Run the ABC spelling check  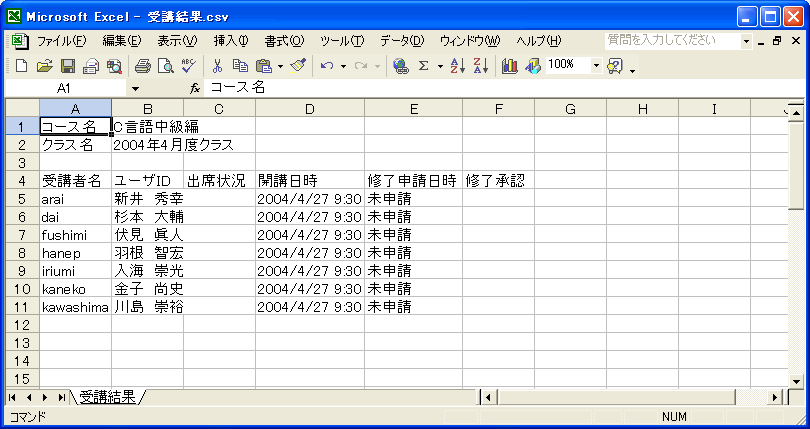189,66
